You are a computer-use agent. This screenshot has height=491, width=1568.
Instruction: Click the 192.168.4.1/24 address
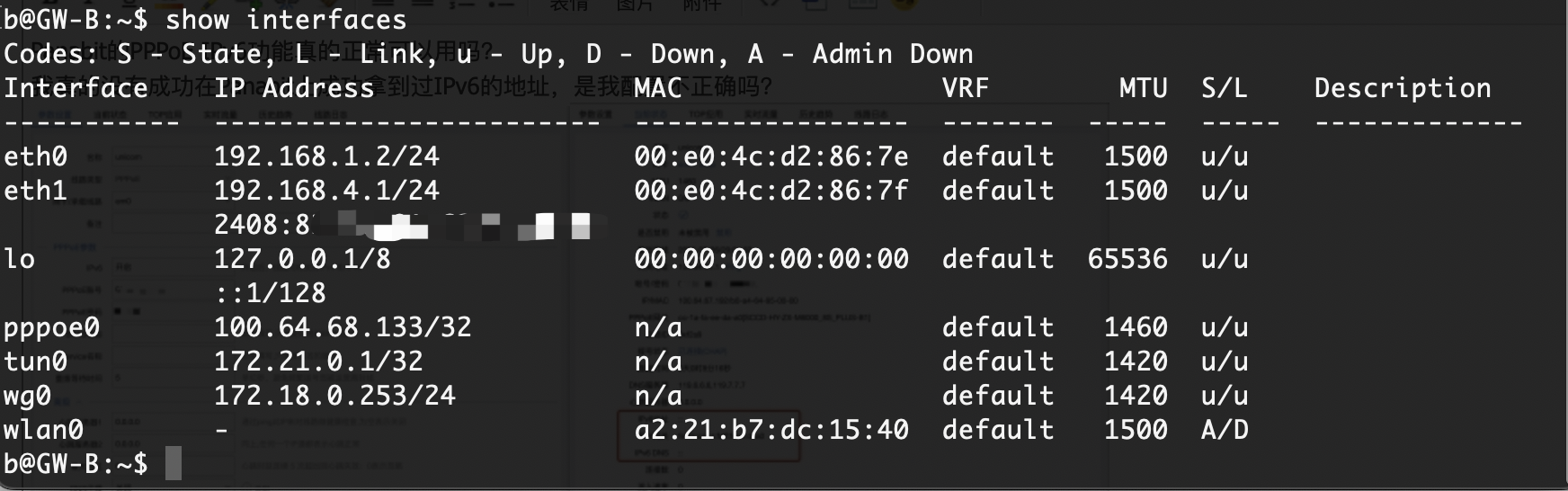326,191
